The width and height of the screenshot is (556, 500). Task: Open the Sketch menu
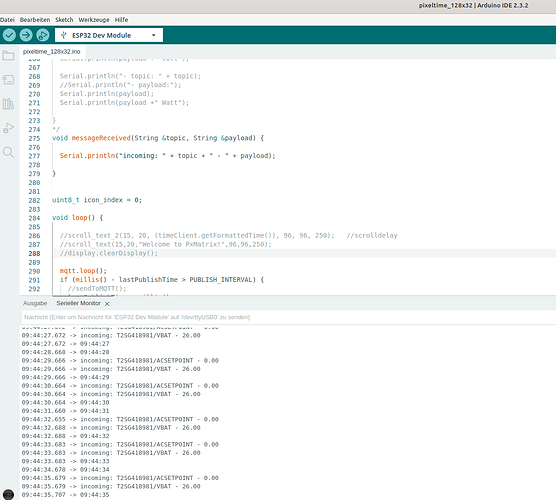(64, 20)
